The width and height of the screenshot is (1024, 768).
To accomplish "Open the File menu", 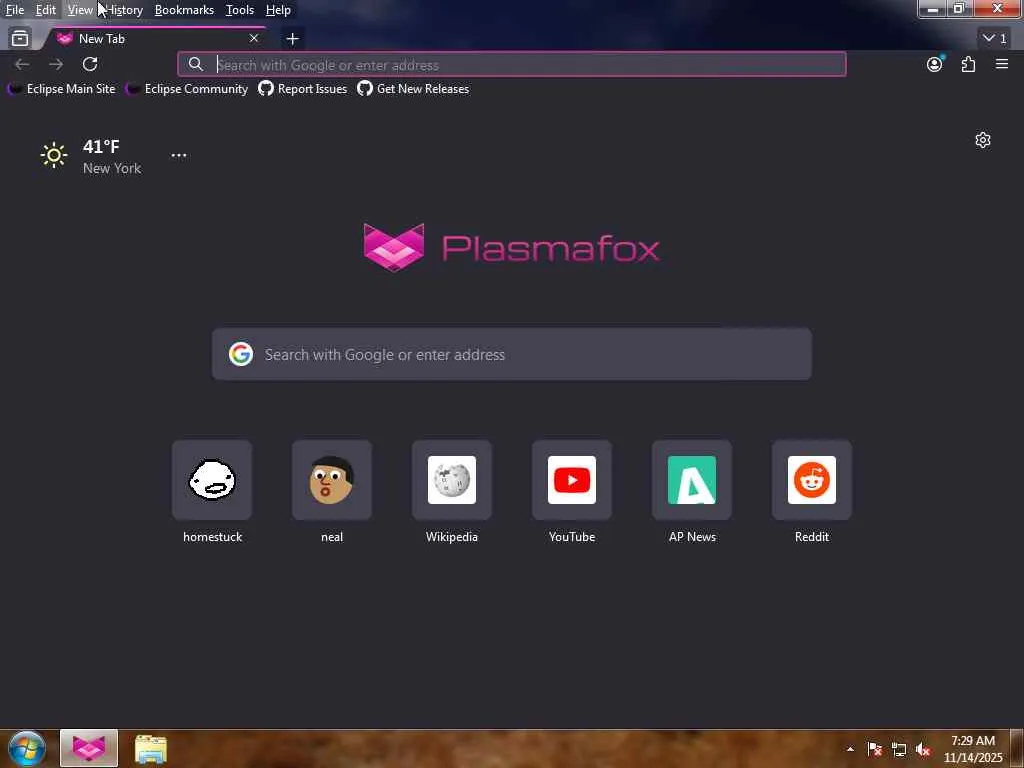I will point(15,10).
